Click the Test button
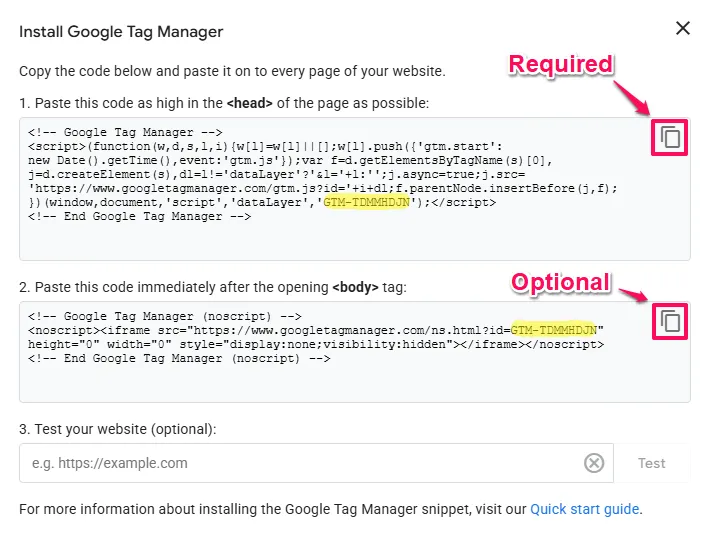This screenshot has height=536, width=707. tap(651, 463)
